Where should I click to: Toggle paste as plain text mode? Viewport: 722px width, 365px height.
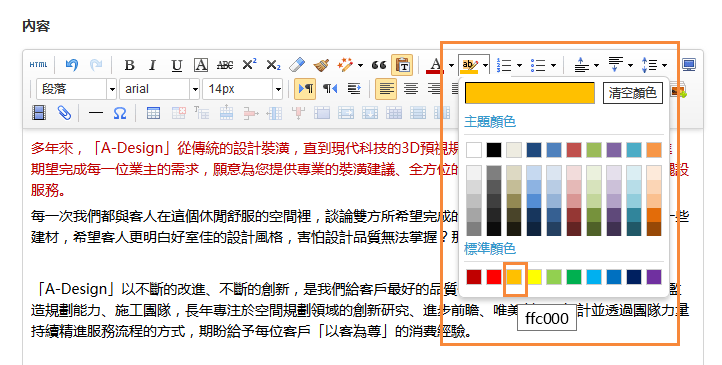tap(402, 65)
